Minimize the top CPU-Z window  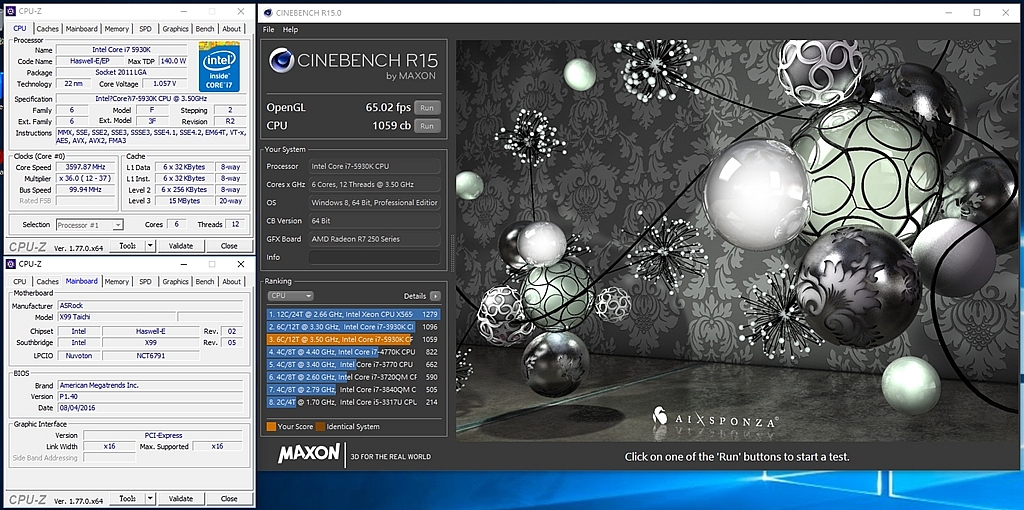[183, 11]
